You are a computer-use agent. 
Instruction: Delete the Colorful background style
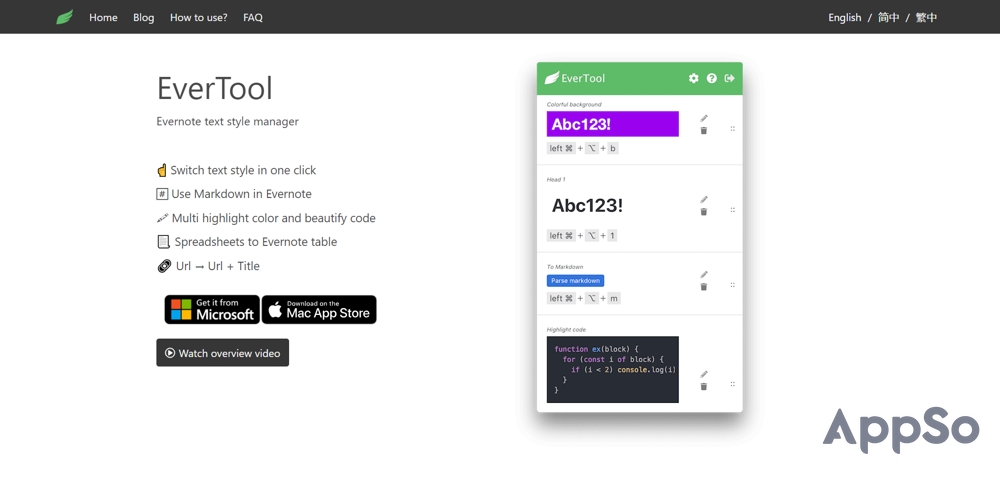[x=704, y=131]
